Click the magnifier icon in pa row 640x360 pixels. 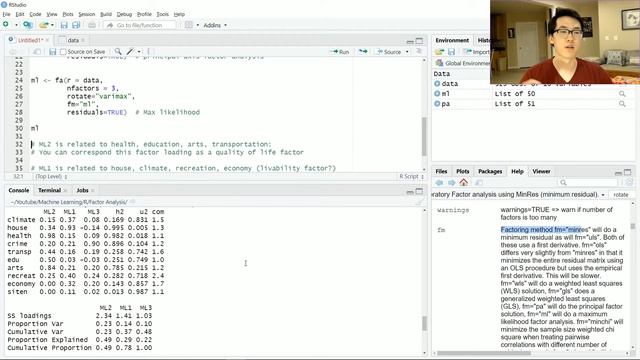pyautogui.click(x=622, y=104)
